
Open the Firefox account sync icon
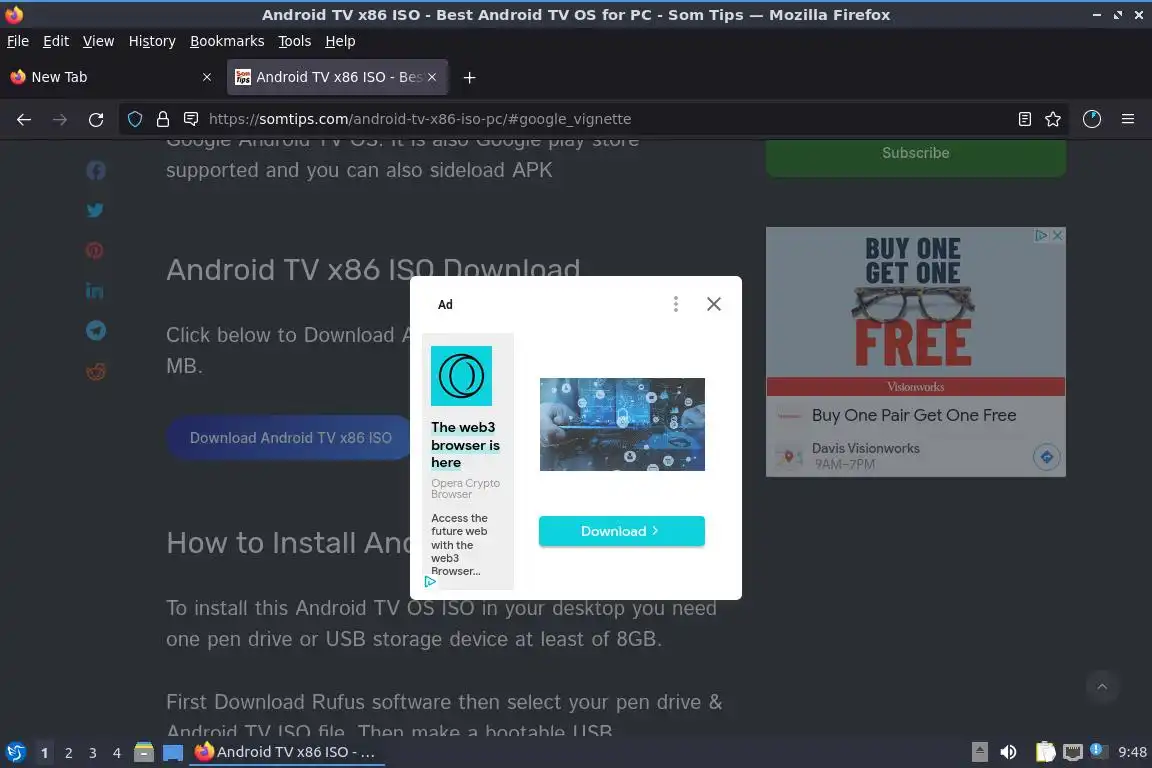click(x=1092, y=119)
